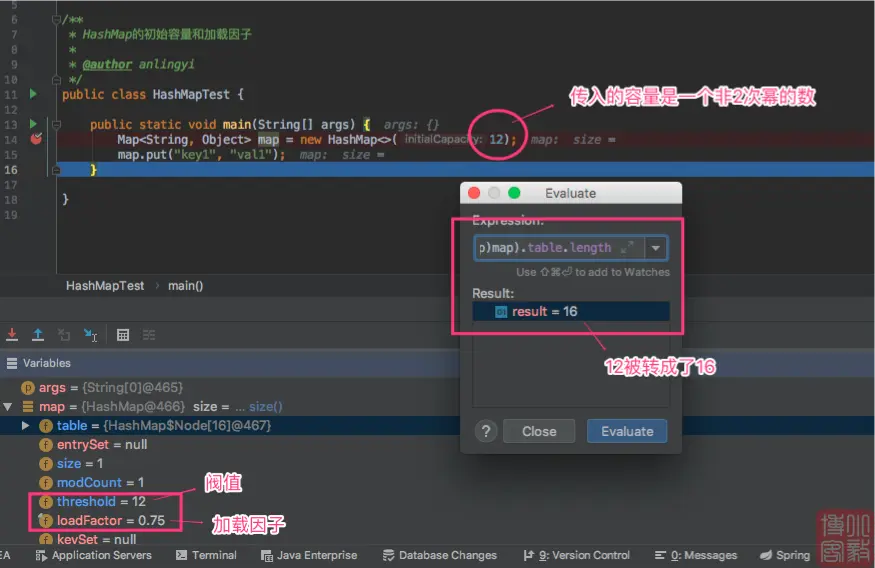Click the run gutter arrow beside HashMapTest class
875x568 pixels.
click(33, 94)
